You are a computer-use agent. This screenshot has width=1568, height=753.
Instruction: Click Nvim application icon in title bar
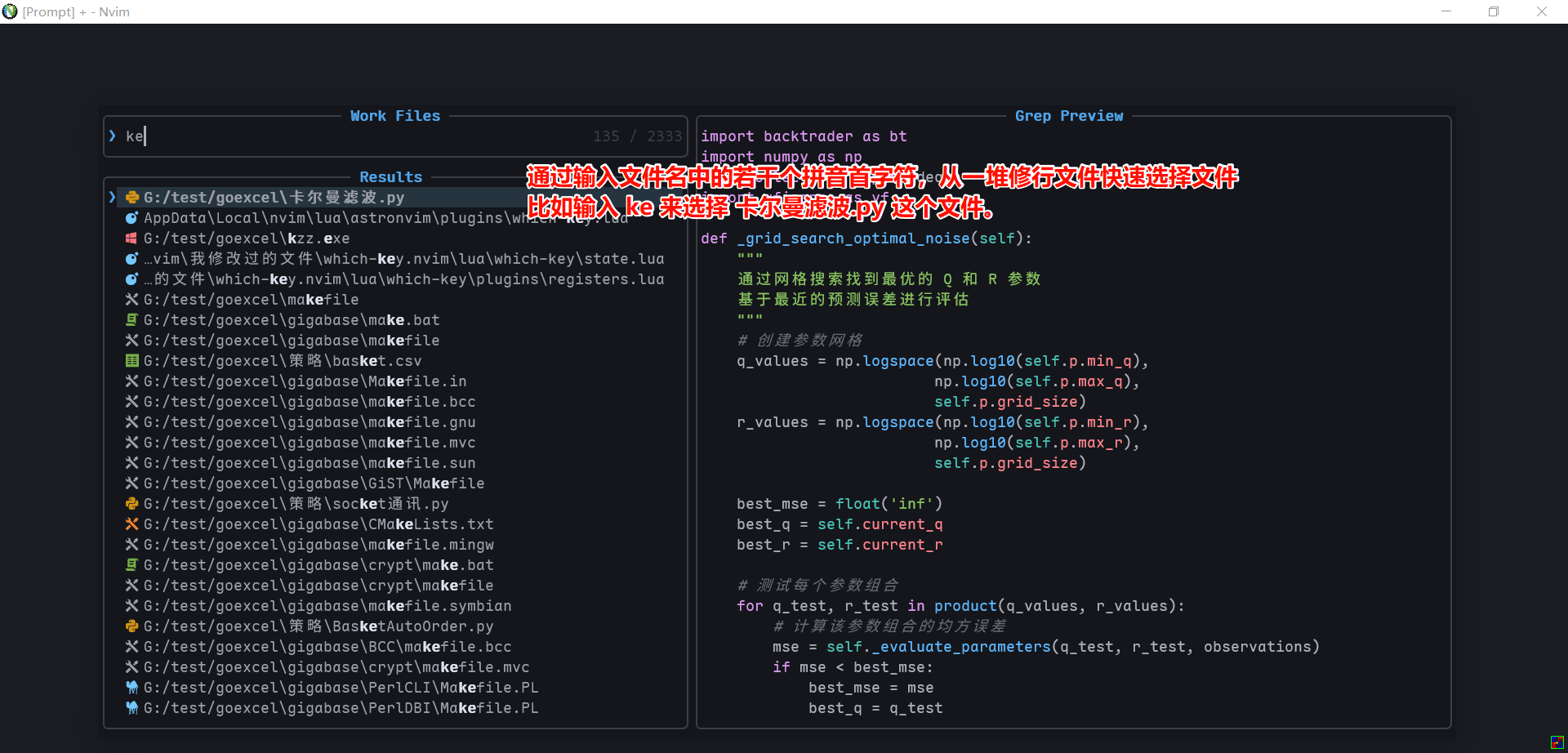(10, 11)
